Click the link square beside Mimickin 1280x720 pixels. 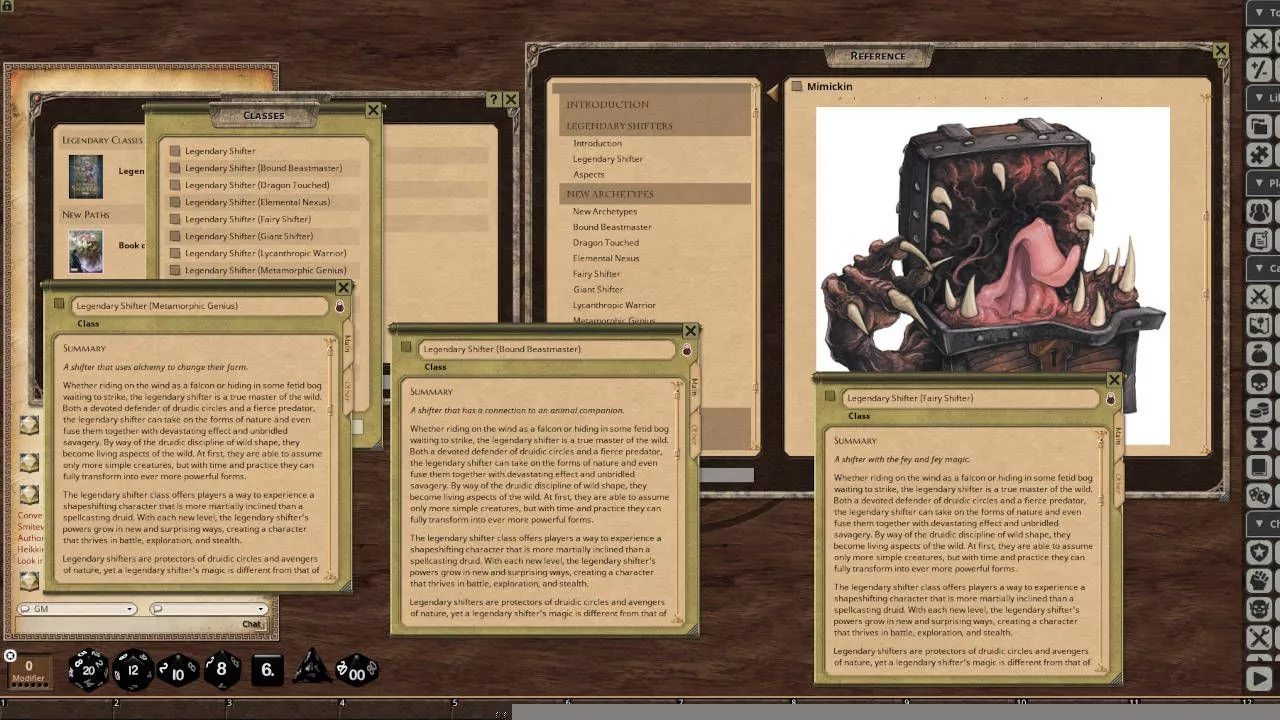coord(797,86)
